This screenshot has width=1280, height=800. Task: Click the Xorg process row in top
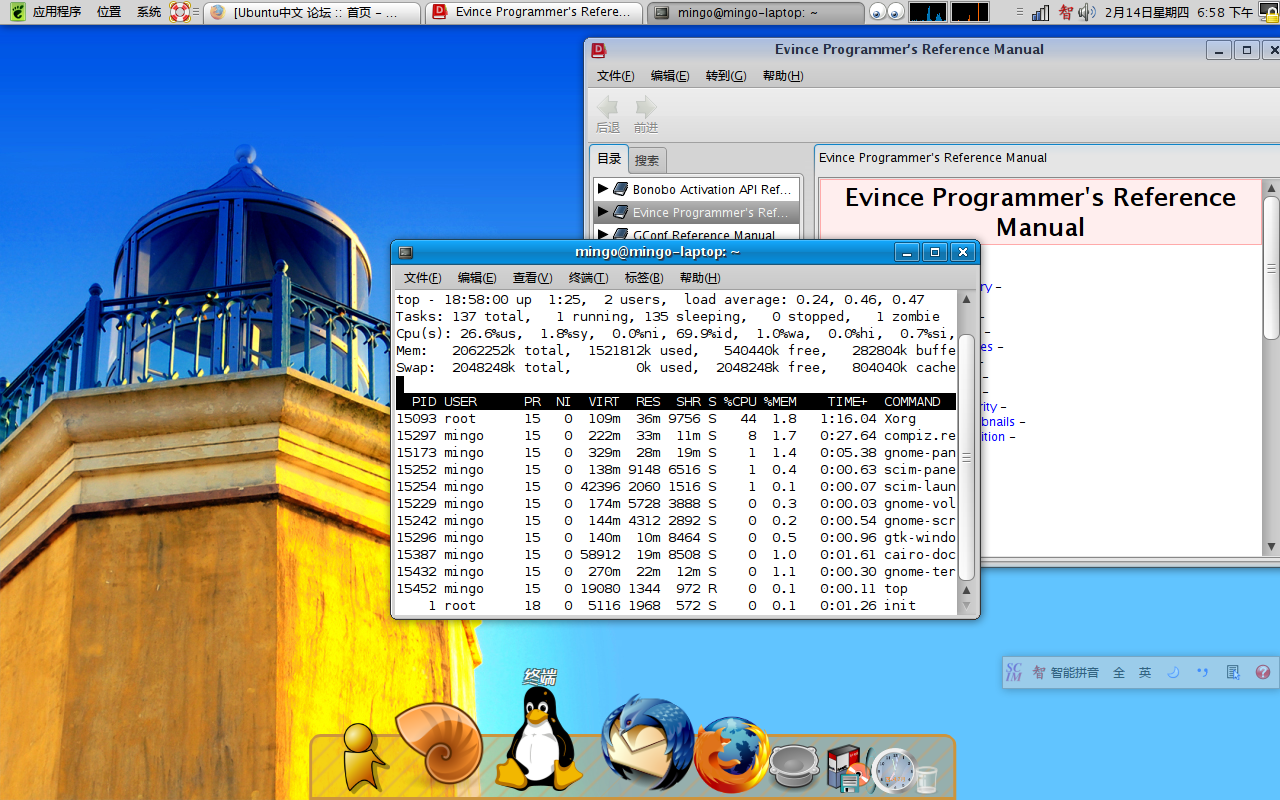pos(676,419)
